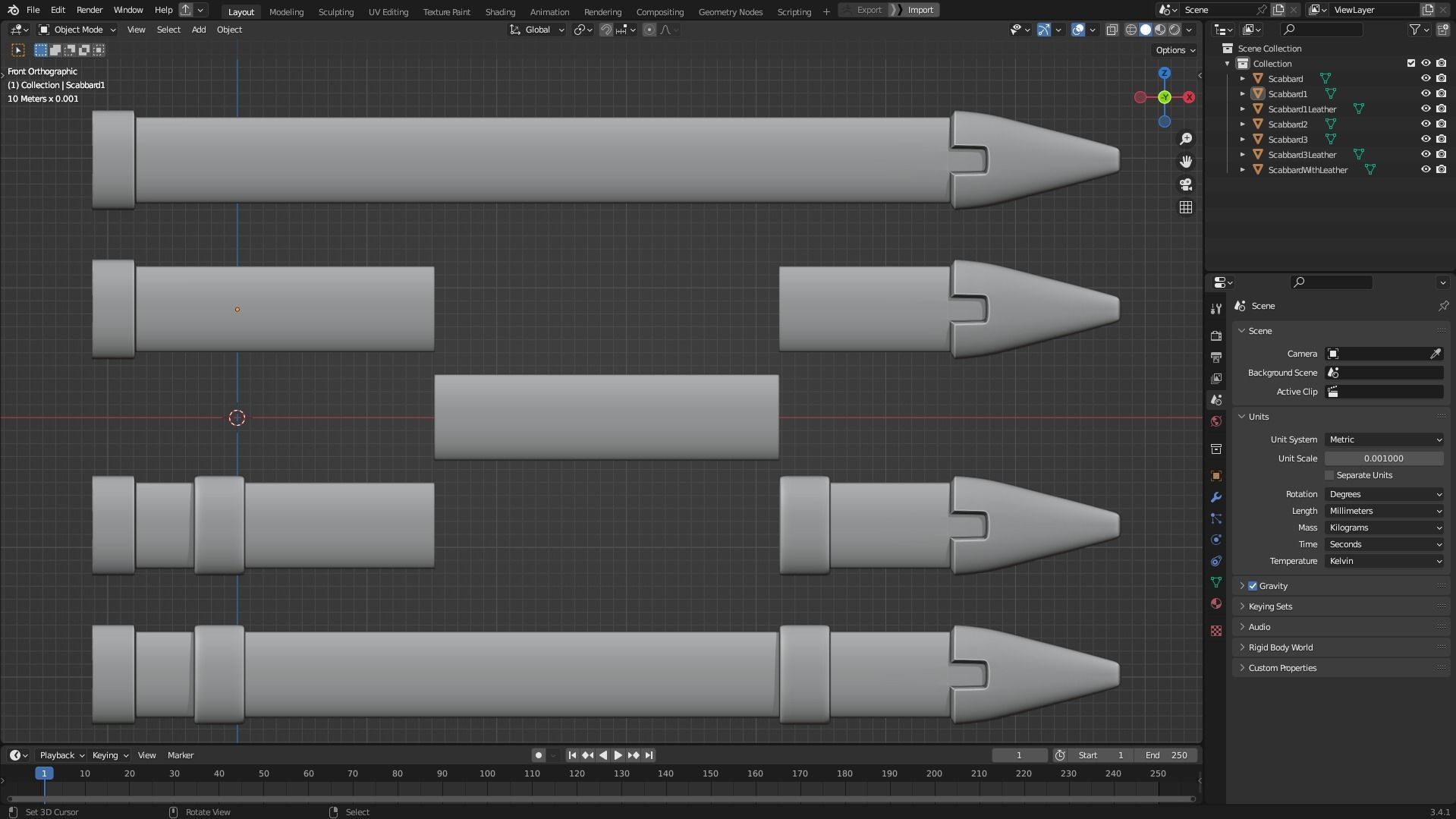Click the camera eyedropper icon

(x=1435, y=354)
